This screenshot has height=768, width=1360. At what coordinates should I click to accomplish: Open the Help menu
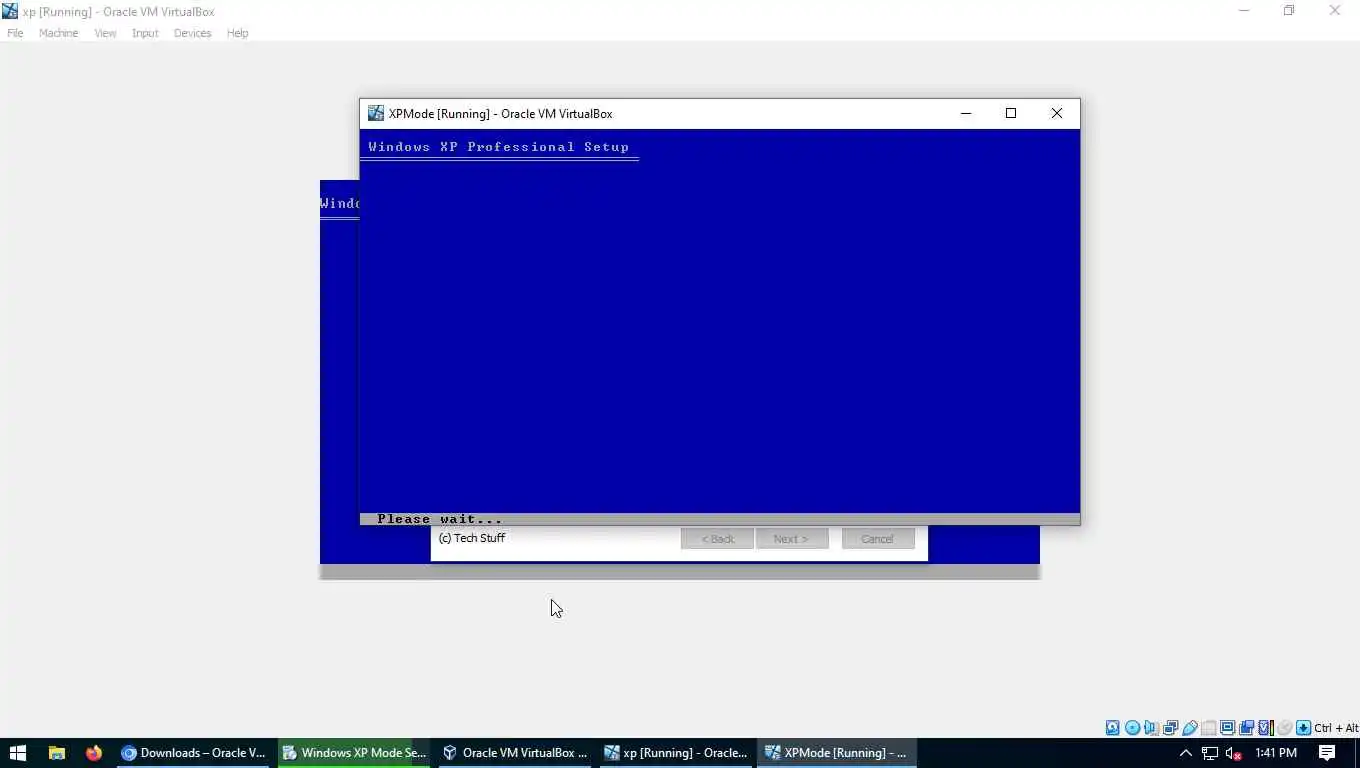237,33
